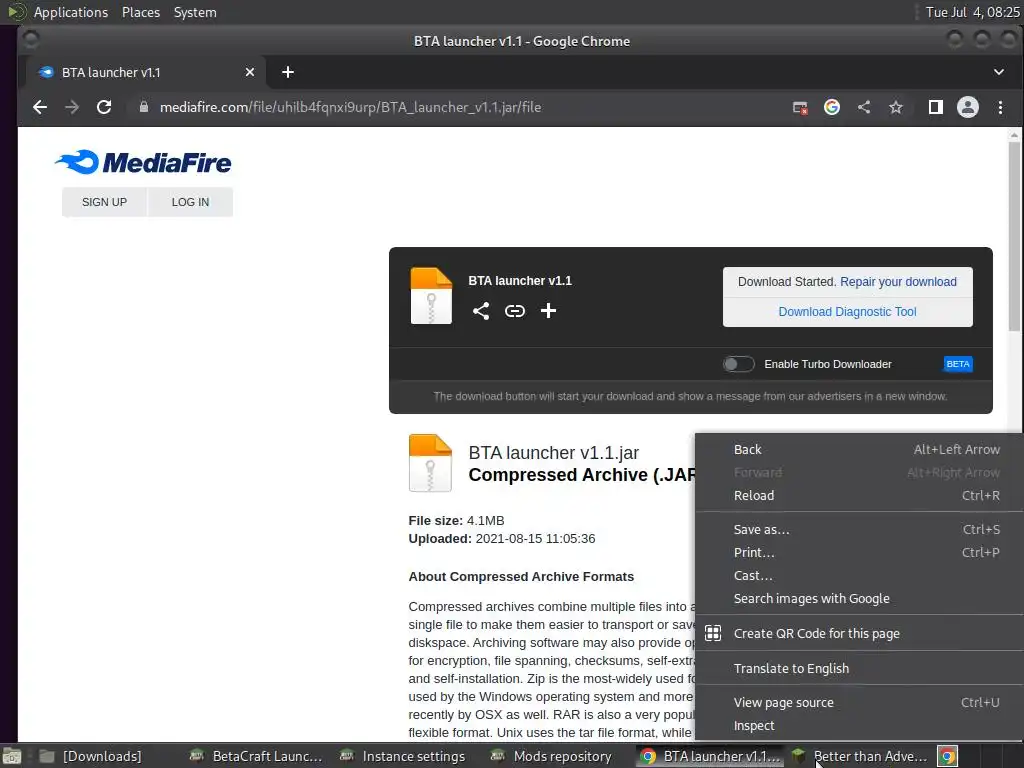
Task: Click the BETA badge
Action: coord(958,364)
